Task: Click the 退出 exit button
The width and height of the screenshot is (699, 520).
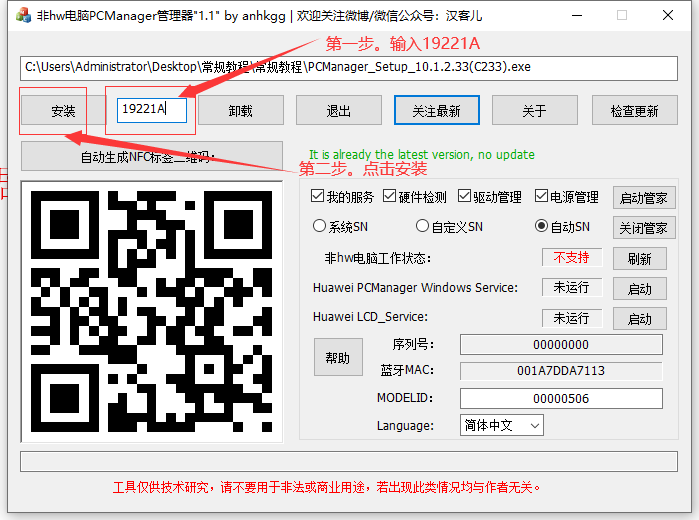Action: point(339,110)
